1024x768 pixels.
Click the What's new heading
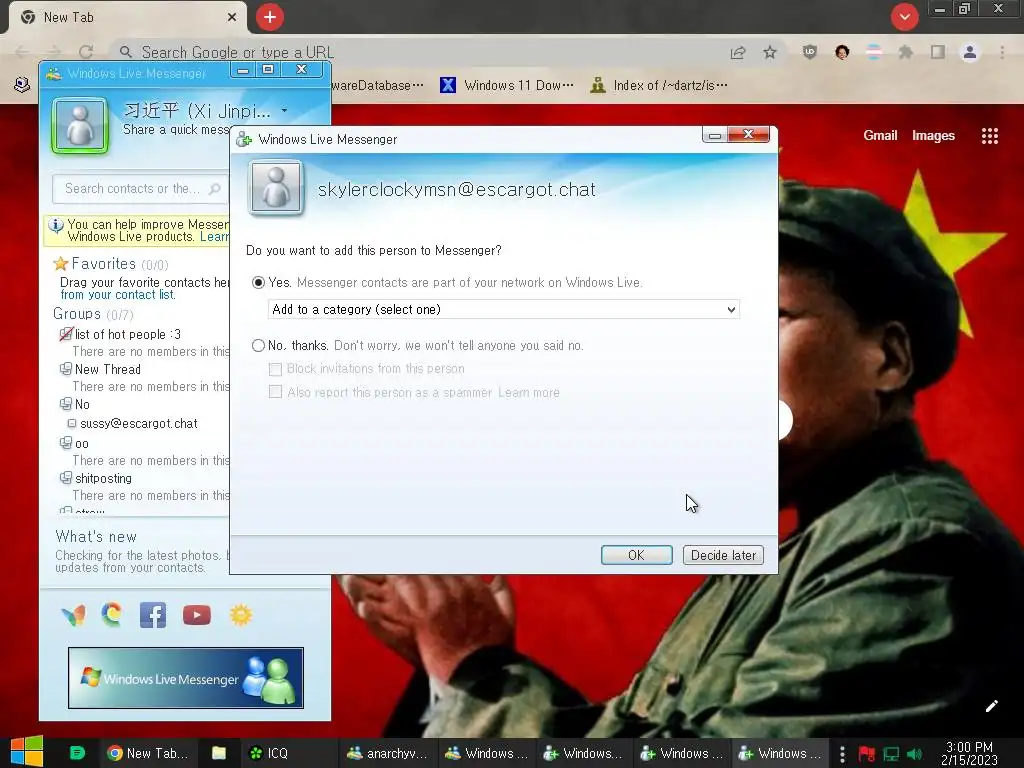point(96,537)
